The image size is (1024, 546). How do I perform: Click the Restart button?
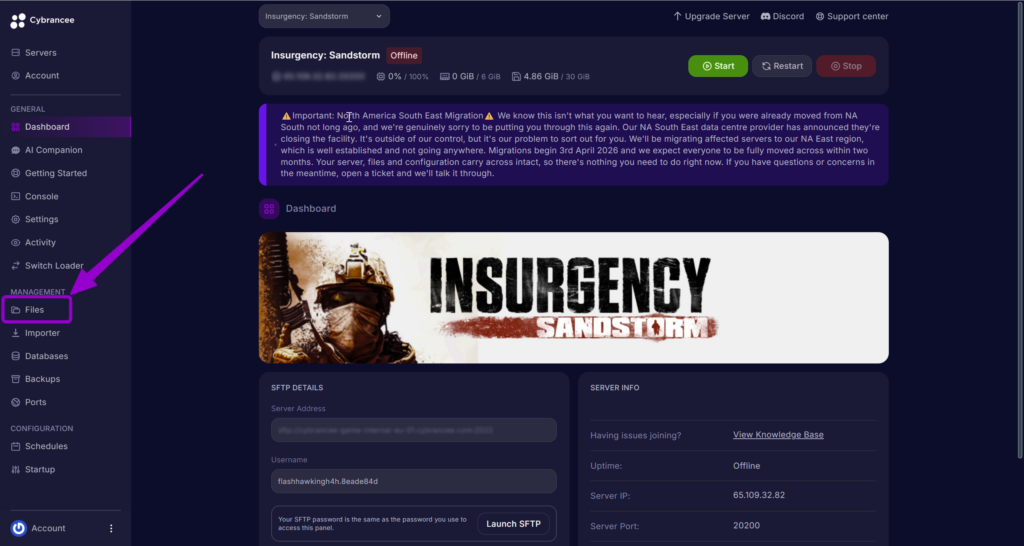click(x=782, y=66)
